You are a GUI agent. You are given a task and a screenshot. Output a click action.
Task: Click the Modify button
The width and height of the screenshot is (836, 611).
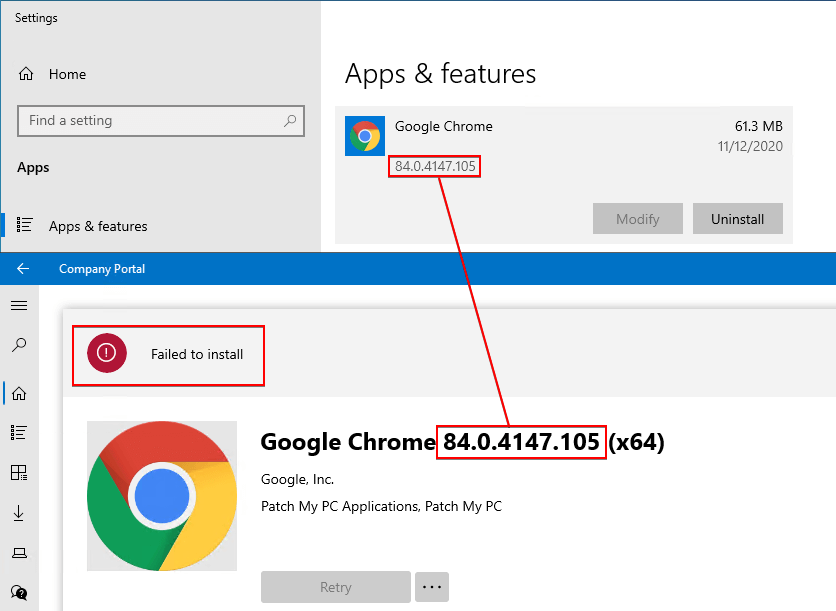click(638, 219)
